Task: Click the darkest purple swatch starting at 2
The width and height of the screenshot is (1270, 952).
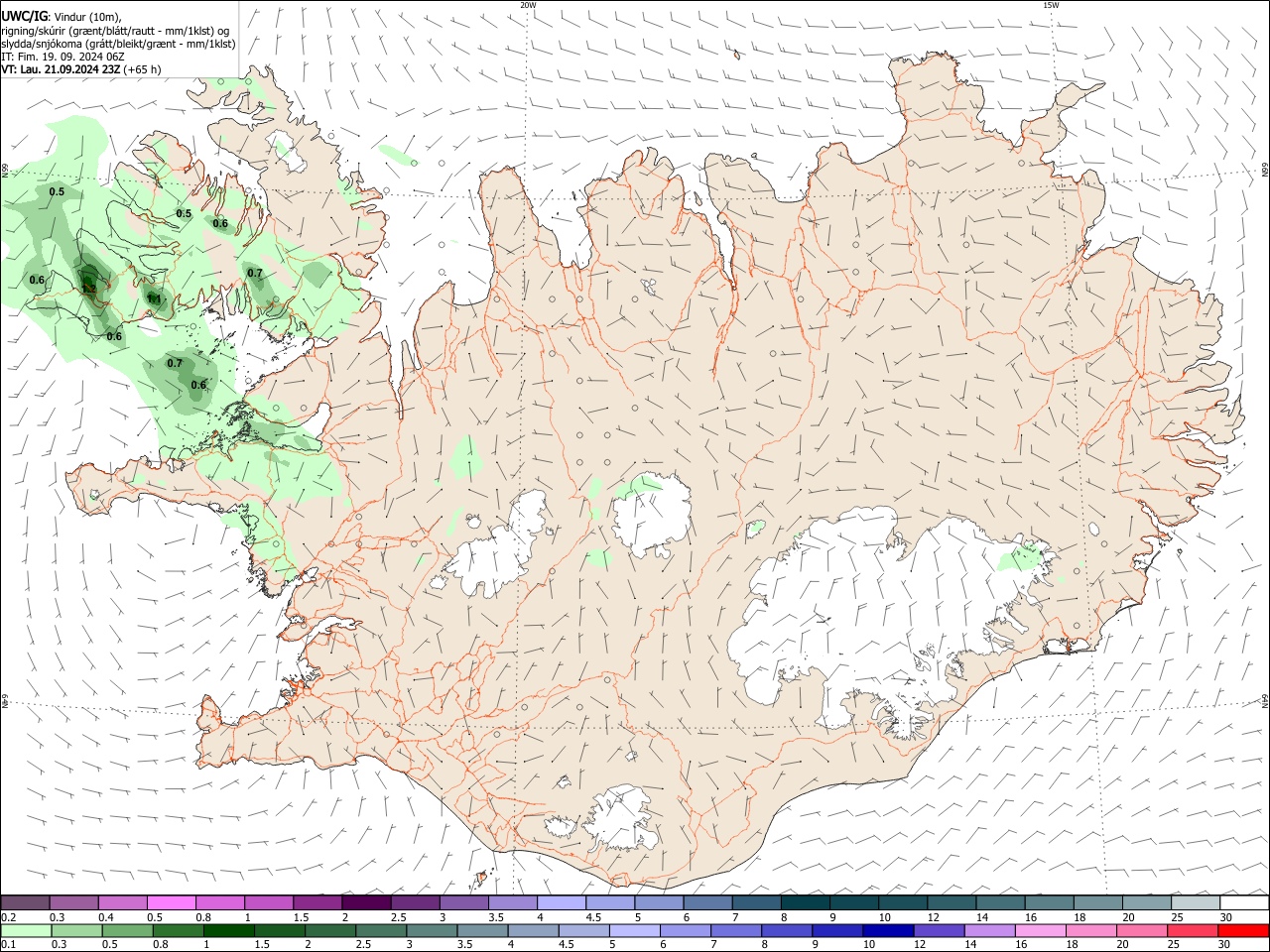Action: (366, 902)
